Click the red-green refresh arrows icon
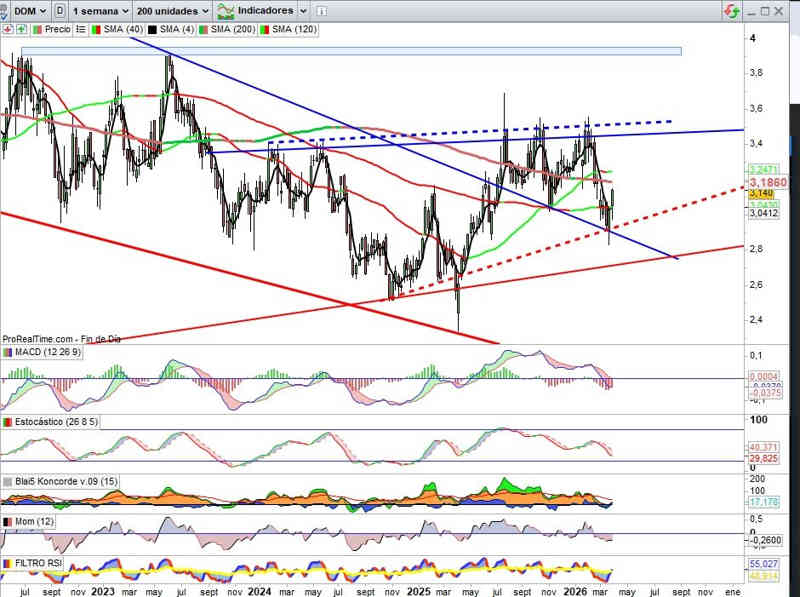Viewport: 800px width, 597px height. 732,10
